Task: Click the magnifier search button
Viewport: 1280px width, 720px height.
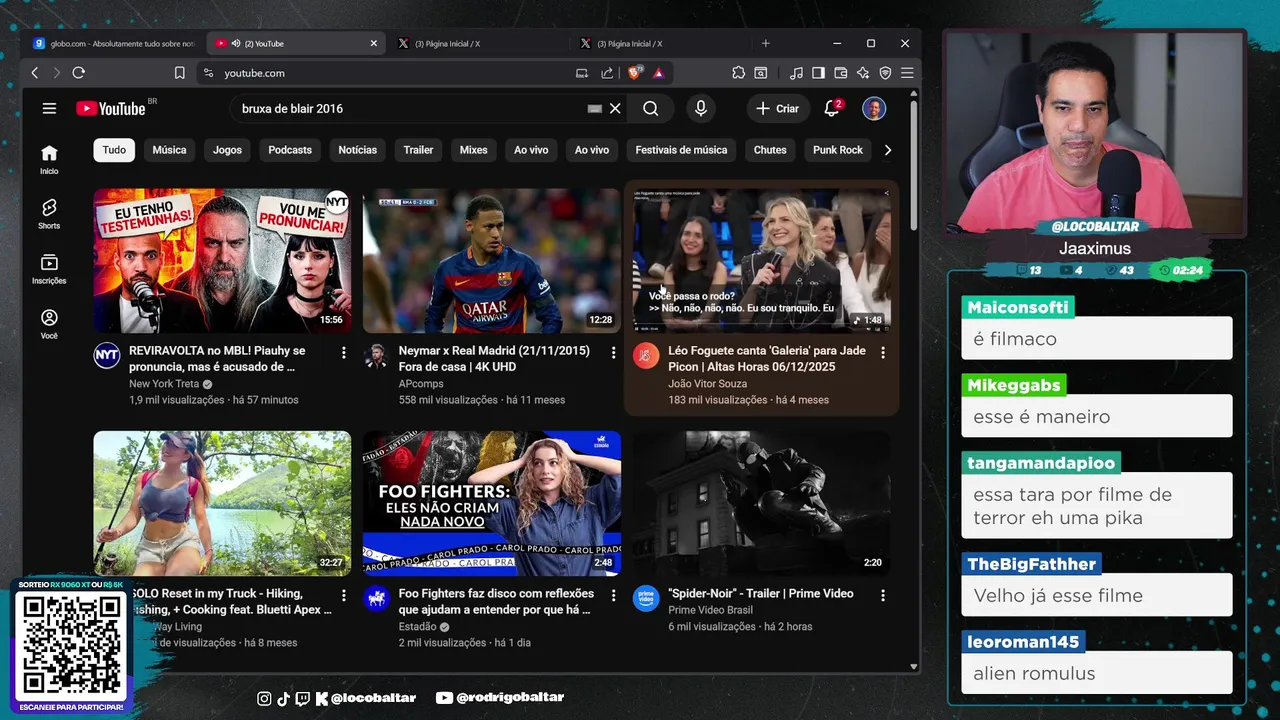Action: pos(651,108)
